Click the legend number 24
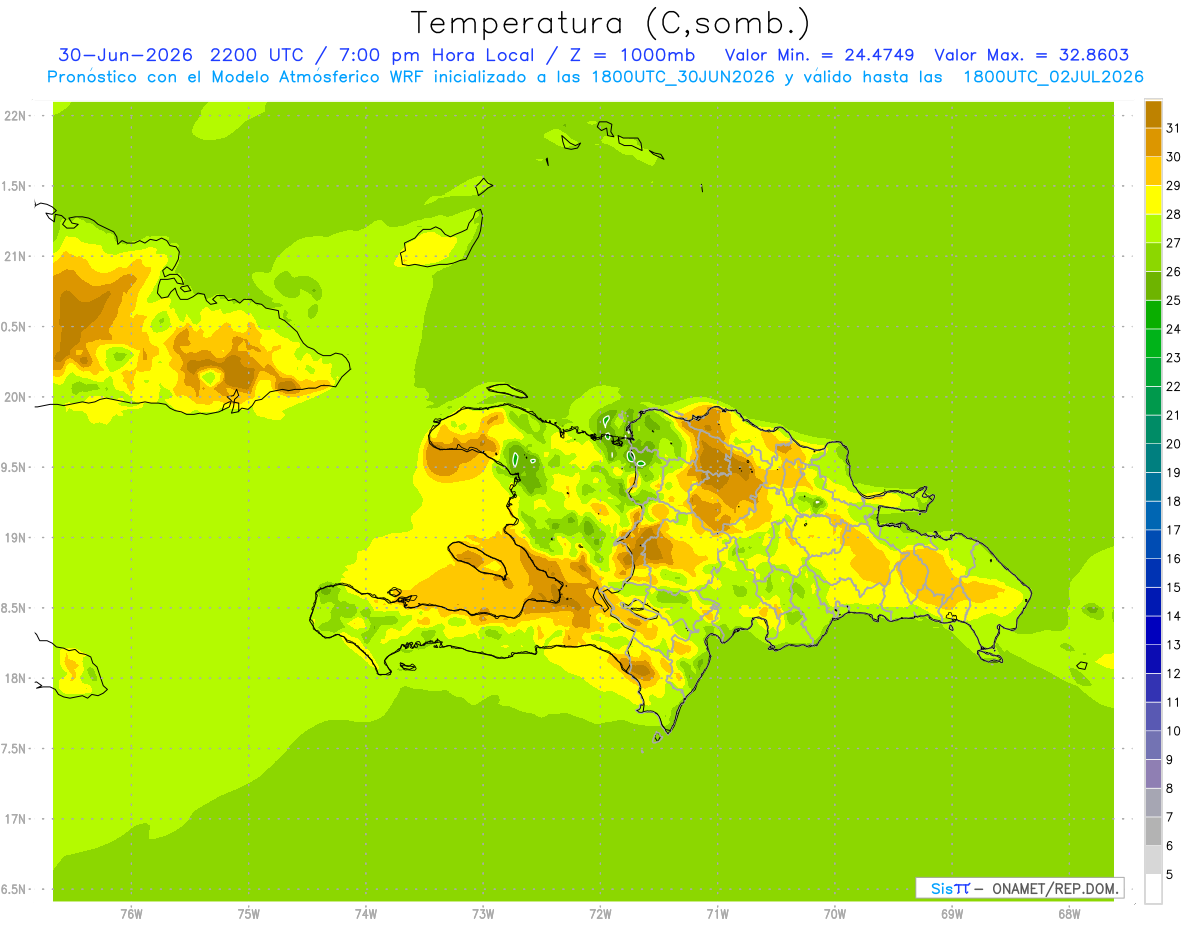This screenshot has width=1200, height=927. (x=1173, y=329)
